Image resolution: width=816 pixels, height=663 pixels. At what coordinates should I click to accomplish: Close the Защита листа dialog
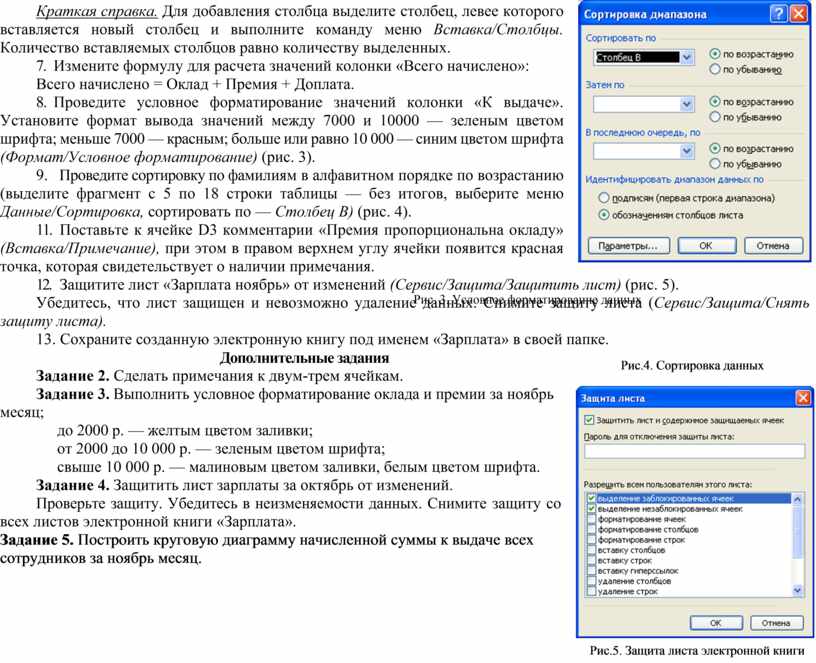coord(803,398)
